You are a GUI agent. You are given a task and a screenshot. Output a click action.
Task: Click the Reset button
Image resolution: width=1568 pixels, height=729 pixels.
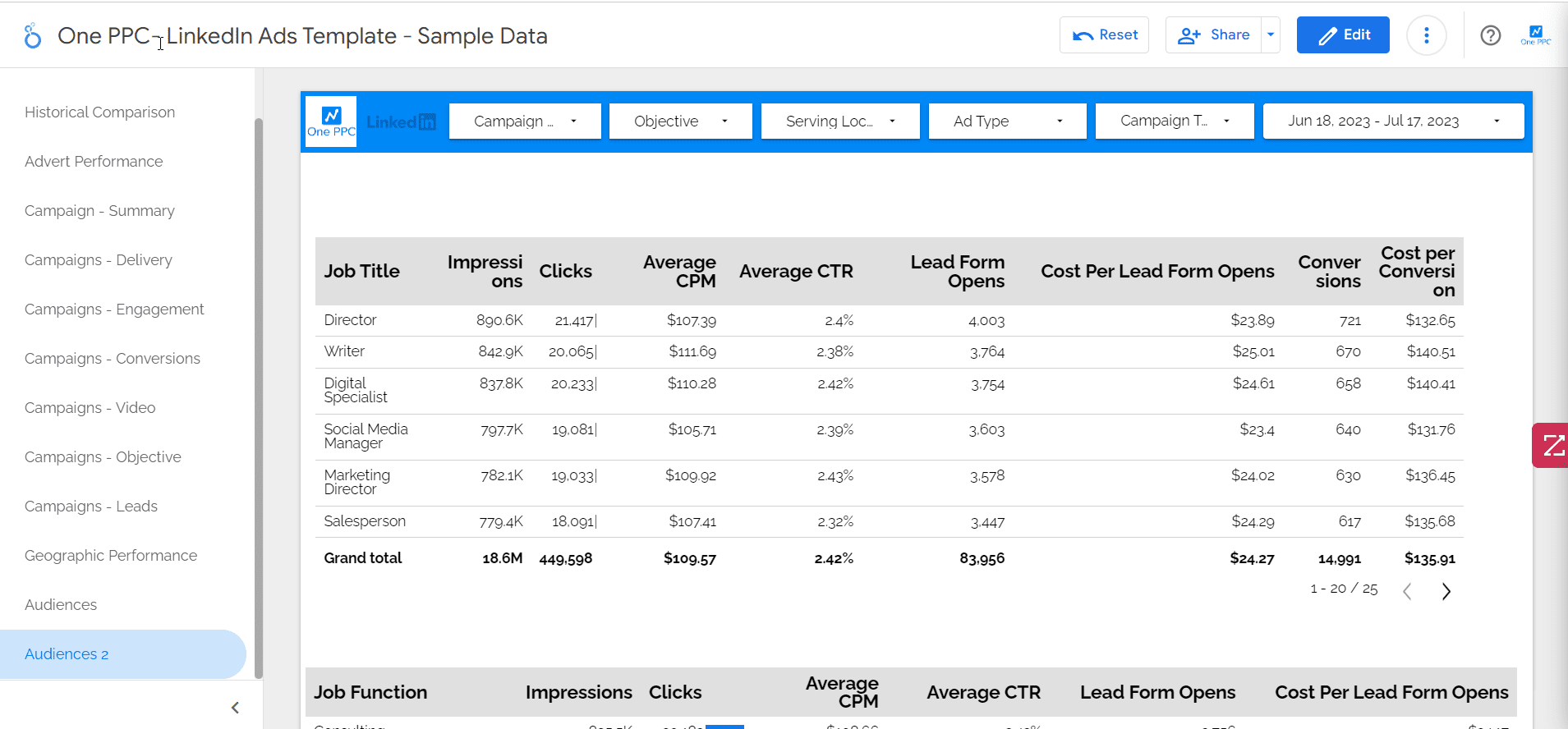1104,35
